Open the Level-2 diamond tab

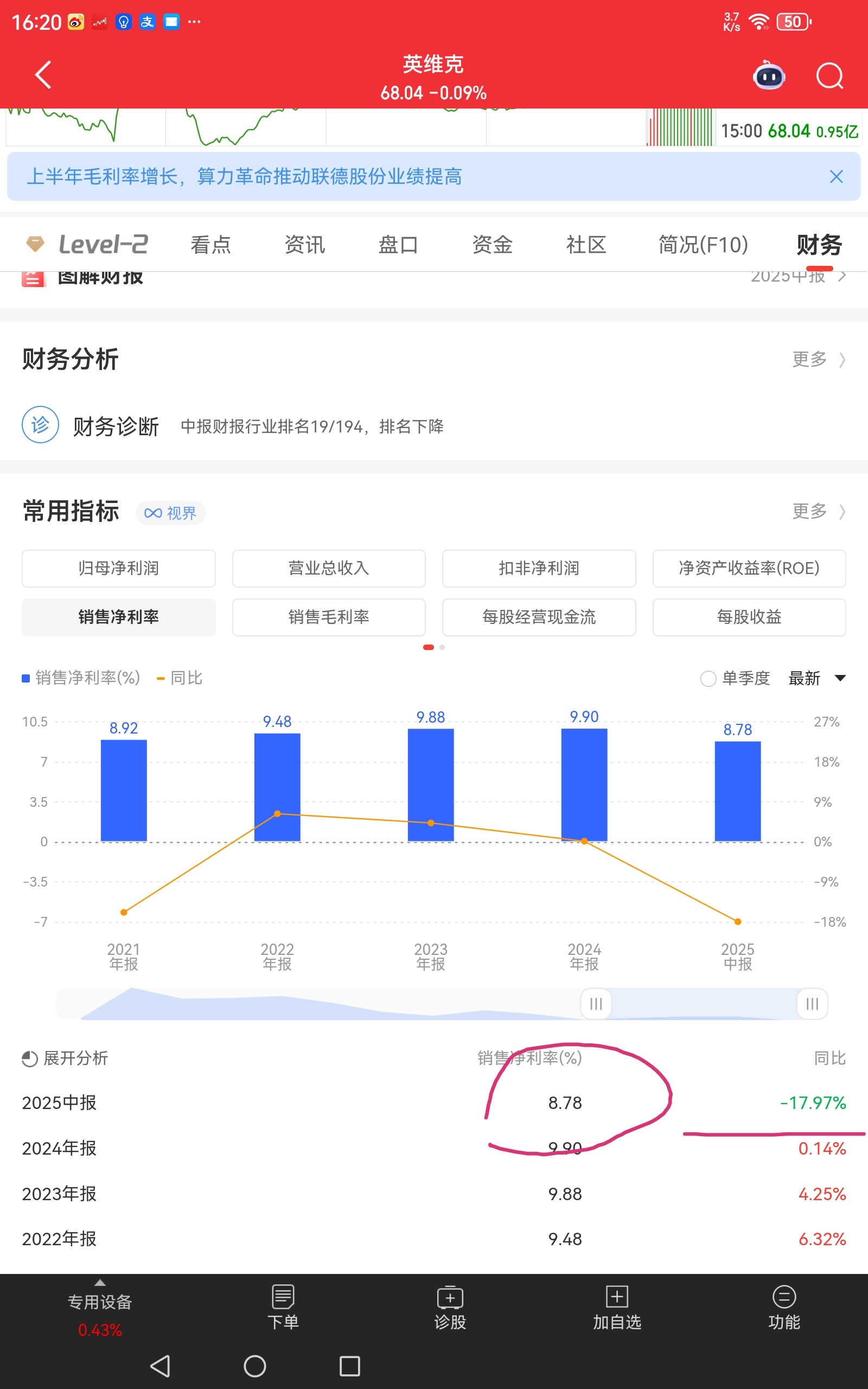tap(87, 245)
